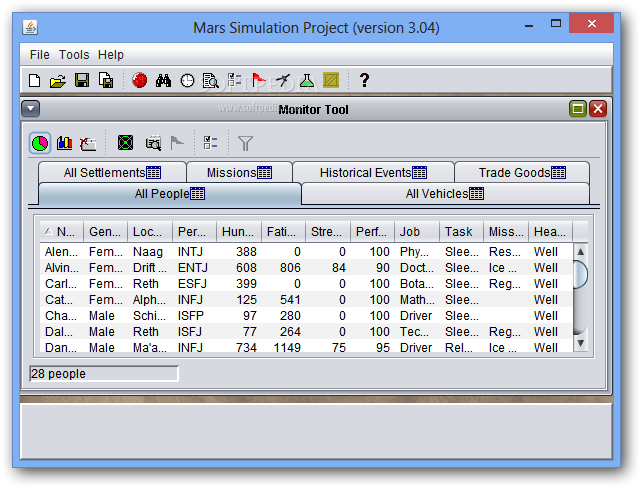Open the Mars Navigator red globe tool
The width and height of the screenshot is (641, 488).
139,80
